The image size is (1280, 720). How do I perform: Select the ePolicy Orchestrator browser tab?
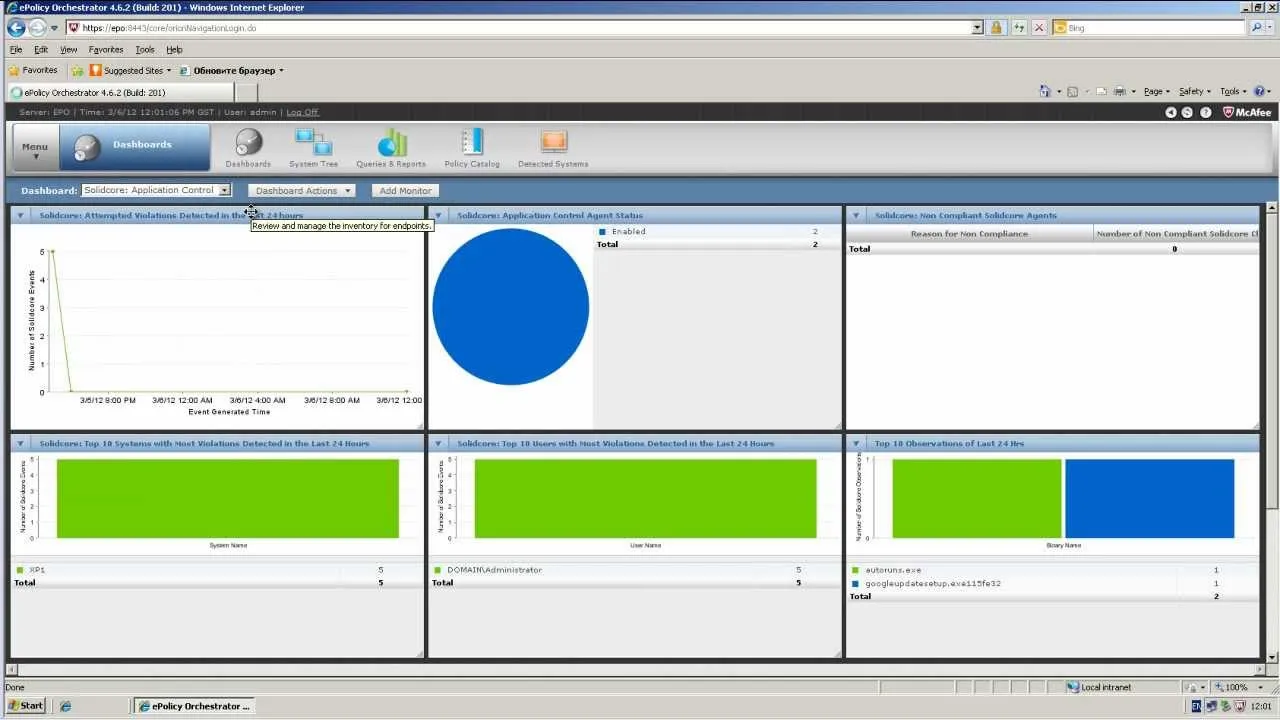click(x=120, y=92)
